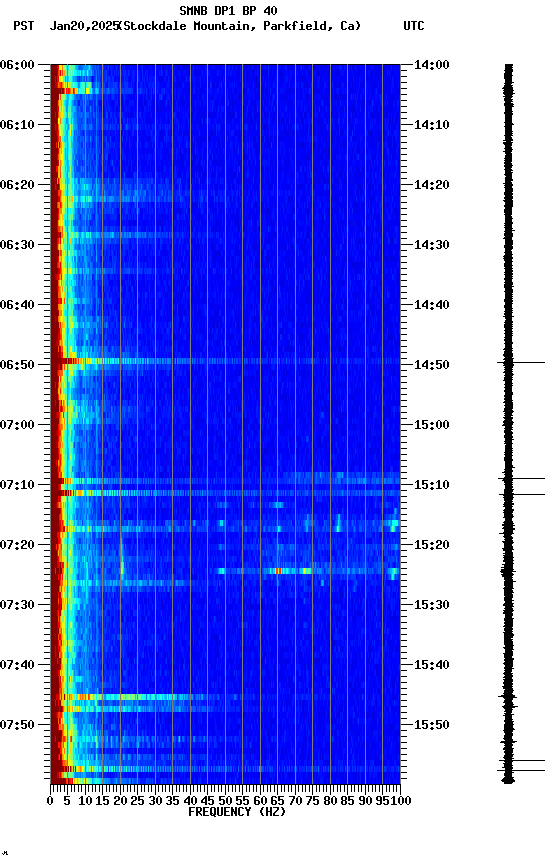Click the 'Stockdale Mountain, Parkfield, Ca' location text
Image resolution: width=552 pixels, height=864 pixels.
click(239, 26)
